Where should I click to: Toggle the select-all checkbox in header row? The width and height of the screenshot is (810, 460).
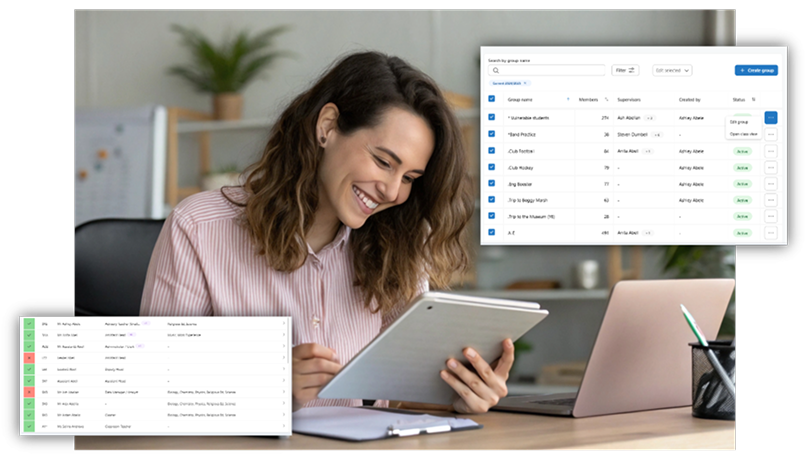pos(491,100)
